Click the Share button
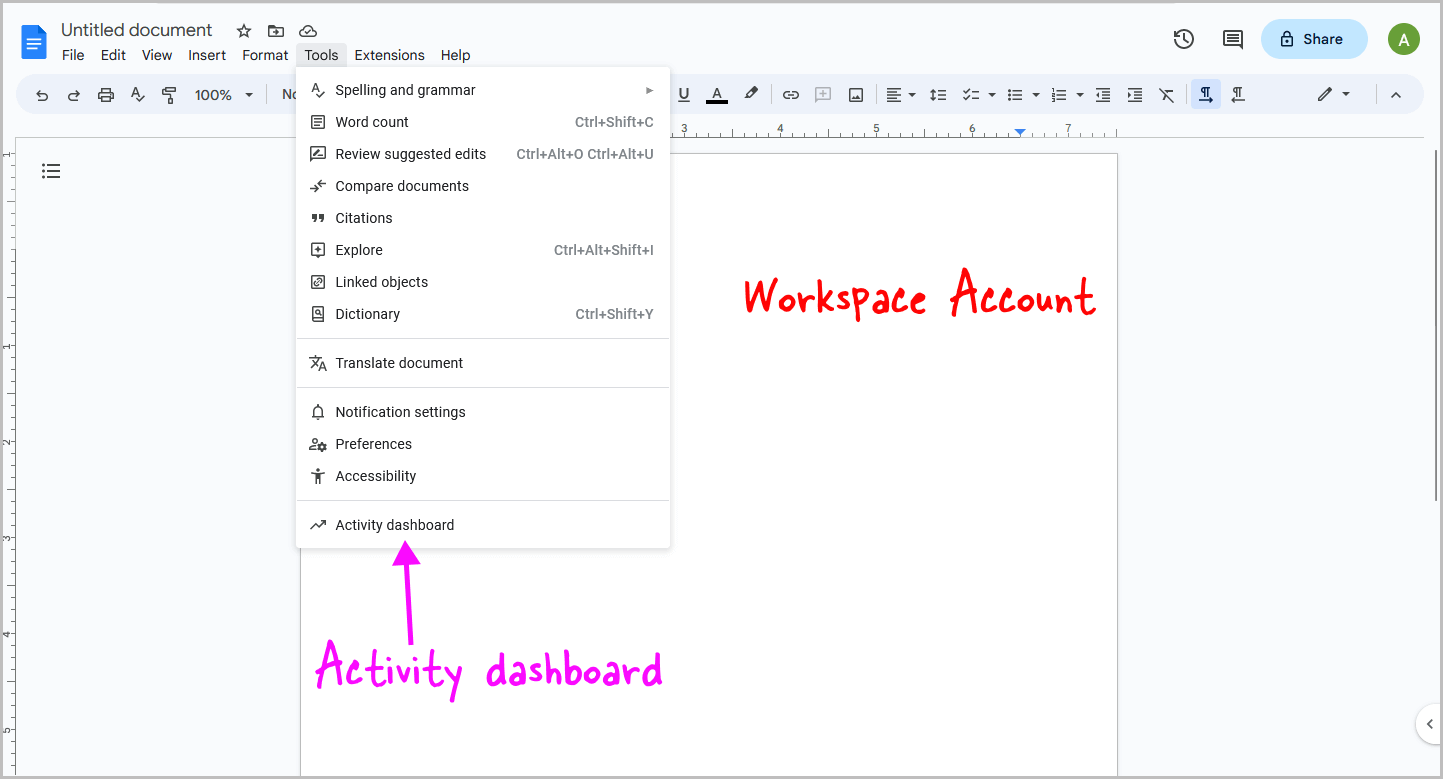 click(x=1313, y=39)
